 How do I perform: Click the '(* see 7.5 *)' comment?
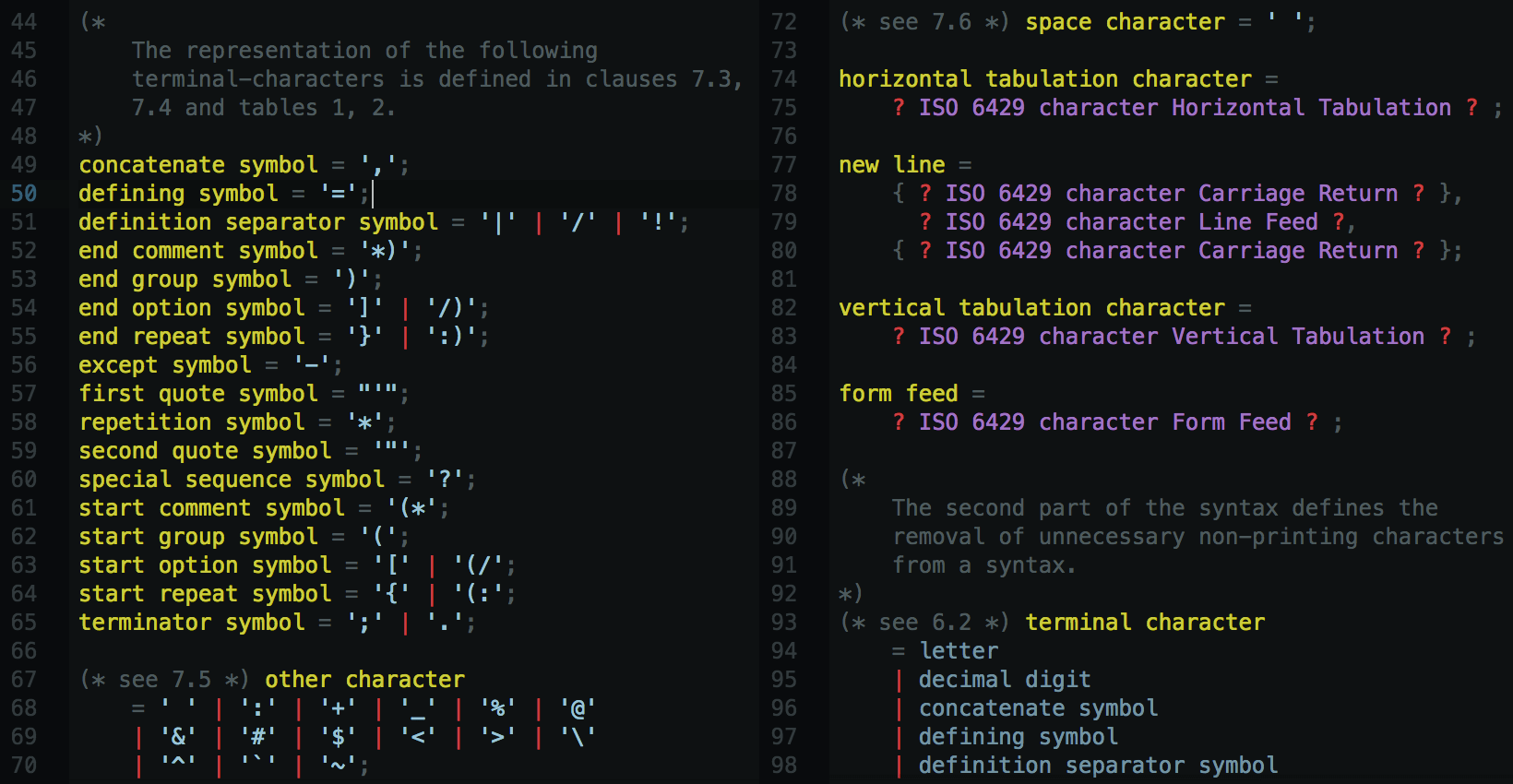click(165, 679)
